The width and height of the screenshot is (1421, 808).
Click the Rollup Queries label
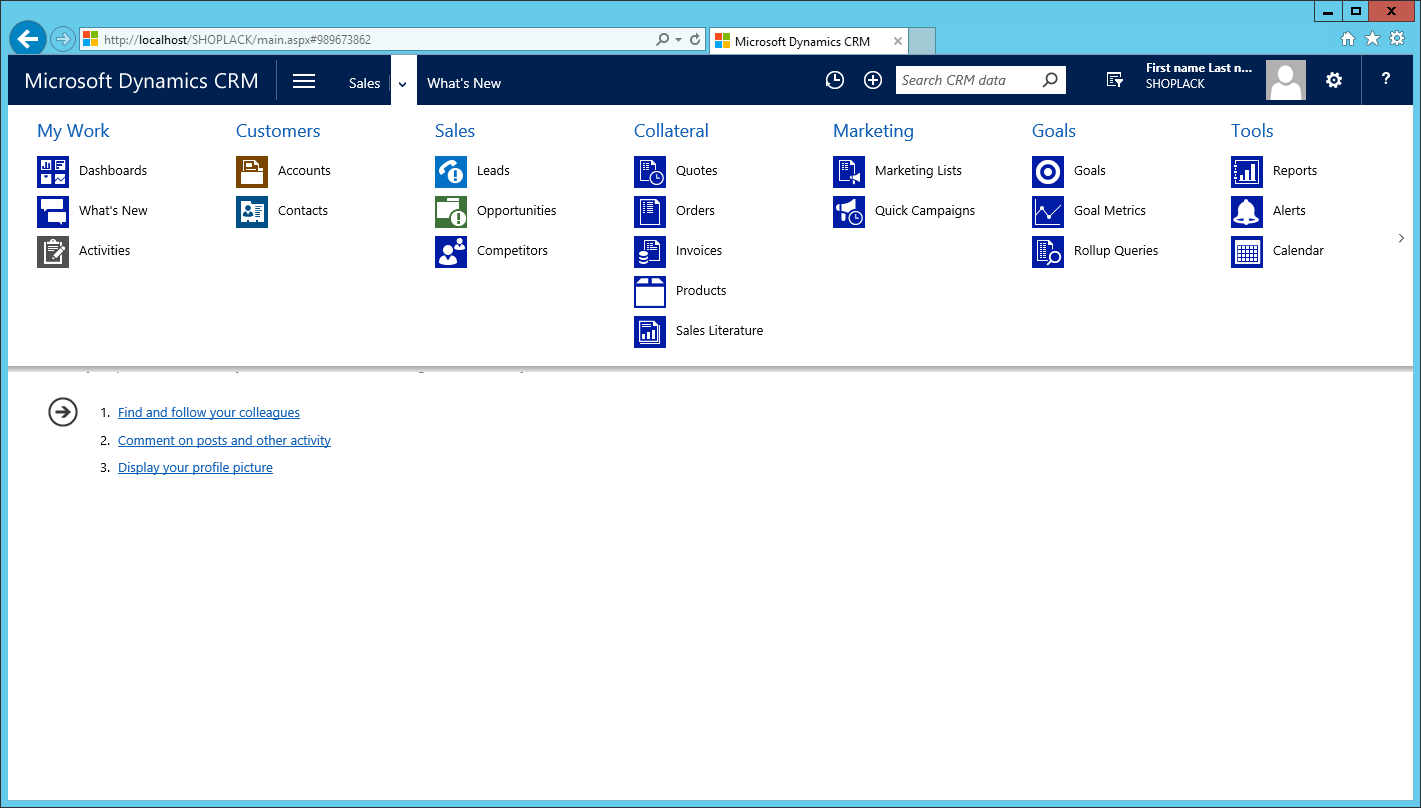click(x=1116, y=251)
